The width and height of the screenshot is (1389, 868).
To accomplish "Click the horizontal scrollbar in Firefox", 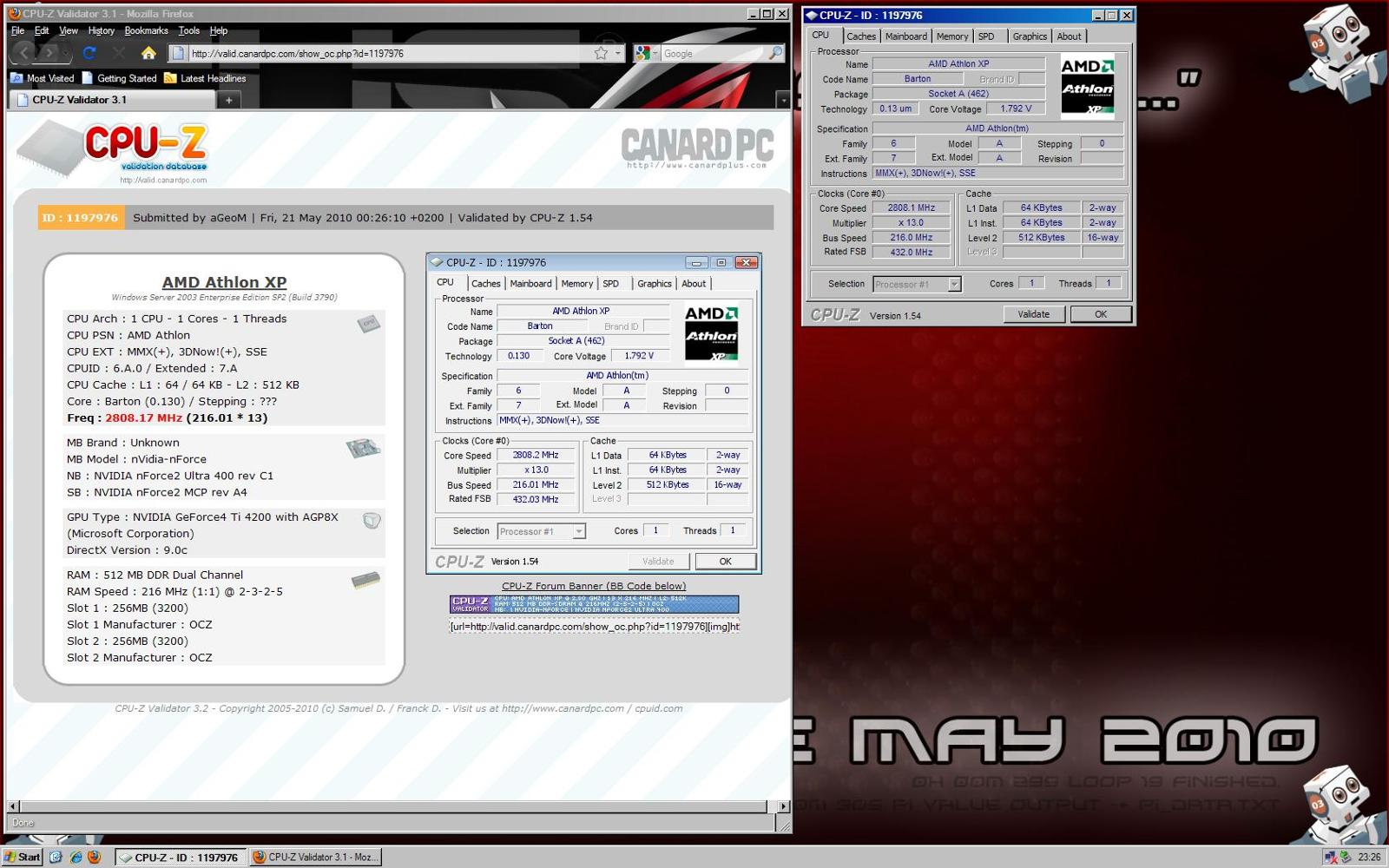I will [395, 806].
